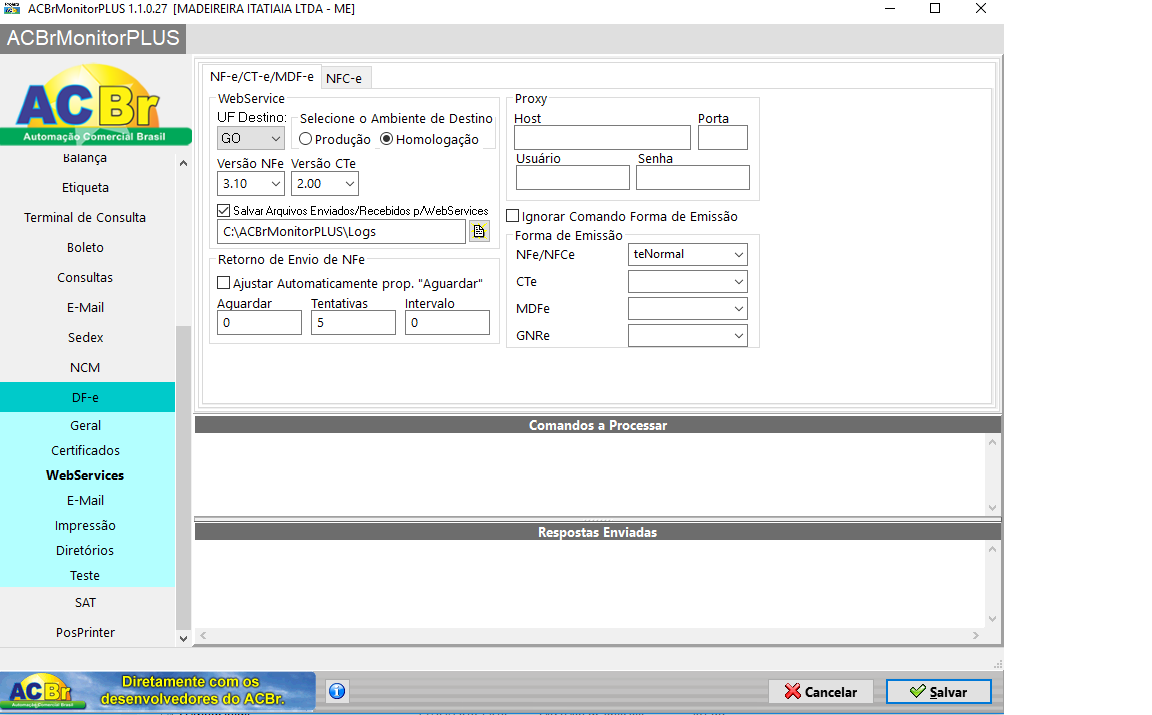Click the Respostas Enviadas header bar

pos(597,532)
